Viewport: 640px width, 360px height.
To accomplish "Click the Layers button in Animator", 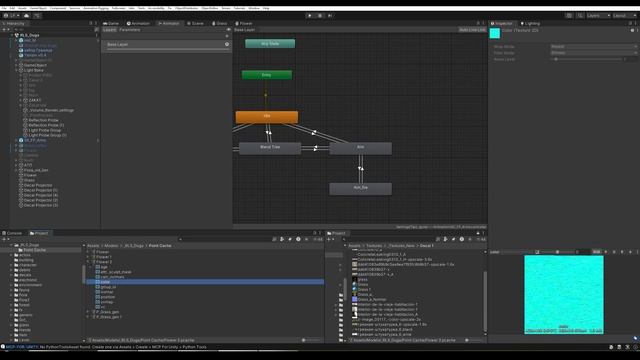I will (109, 30).
